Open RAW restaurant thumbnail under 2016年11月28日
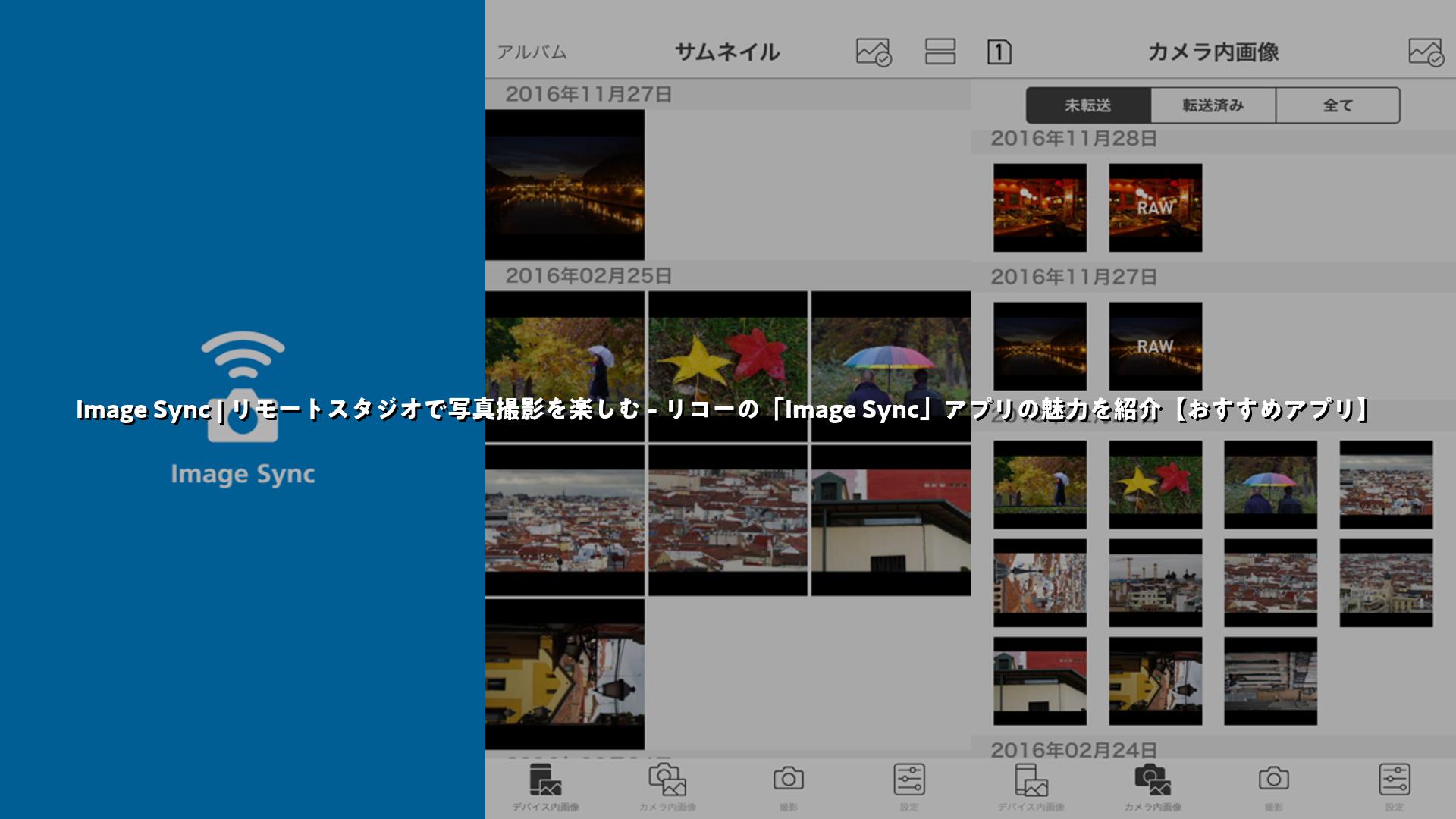The image size is (1456, 819). click(1155, 208)
